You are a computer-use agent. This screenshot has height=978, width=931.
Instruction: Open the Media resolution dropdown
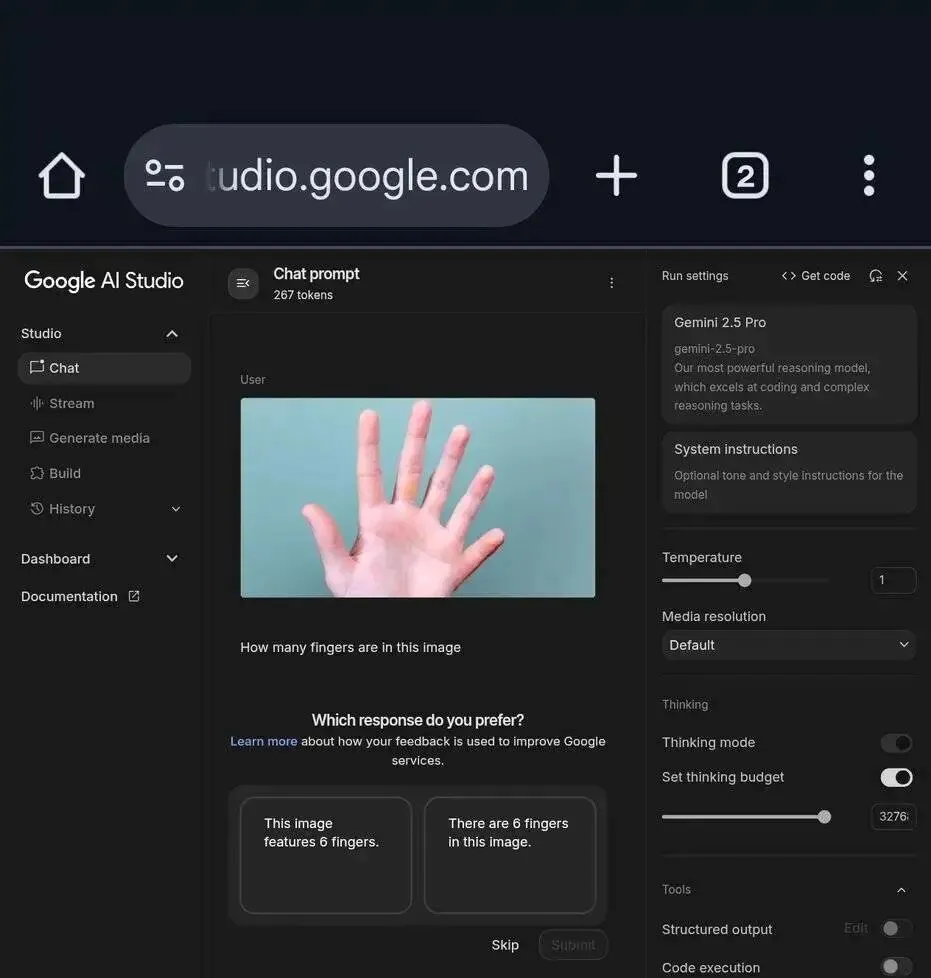[788, 644]
